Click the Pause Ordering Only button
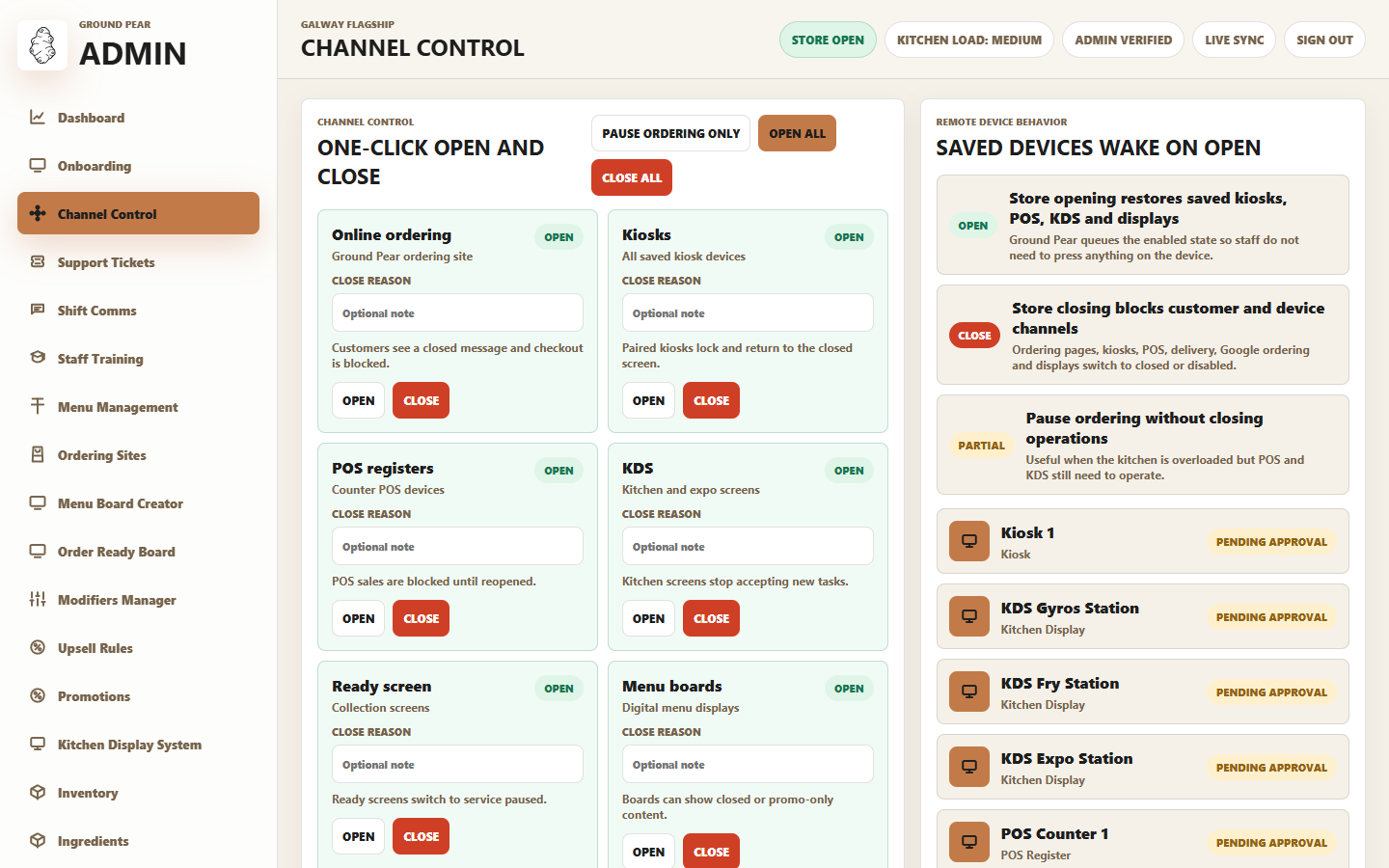Screen dimensions: 1389x868 pyautogui.click(x=671, y=133)
